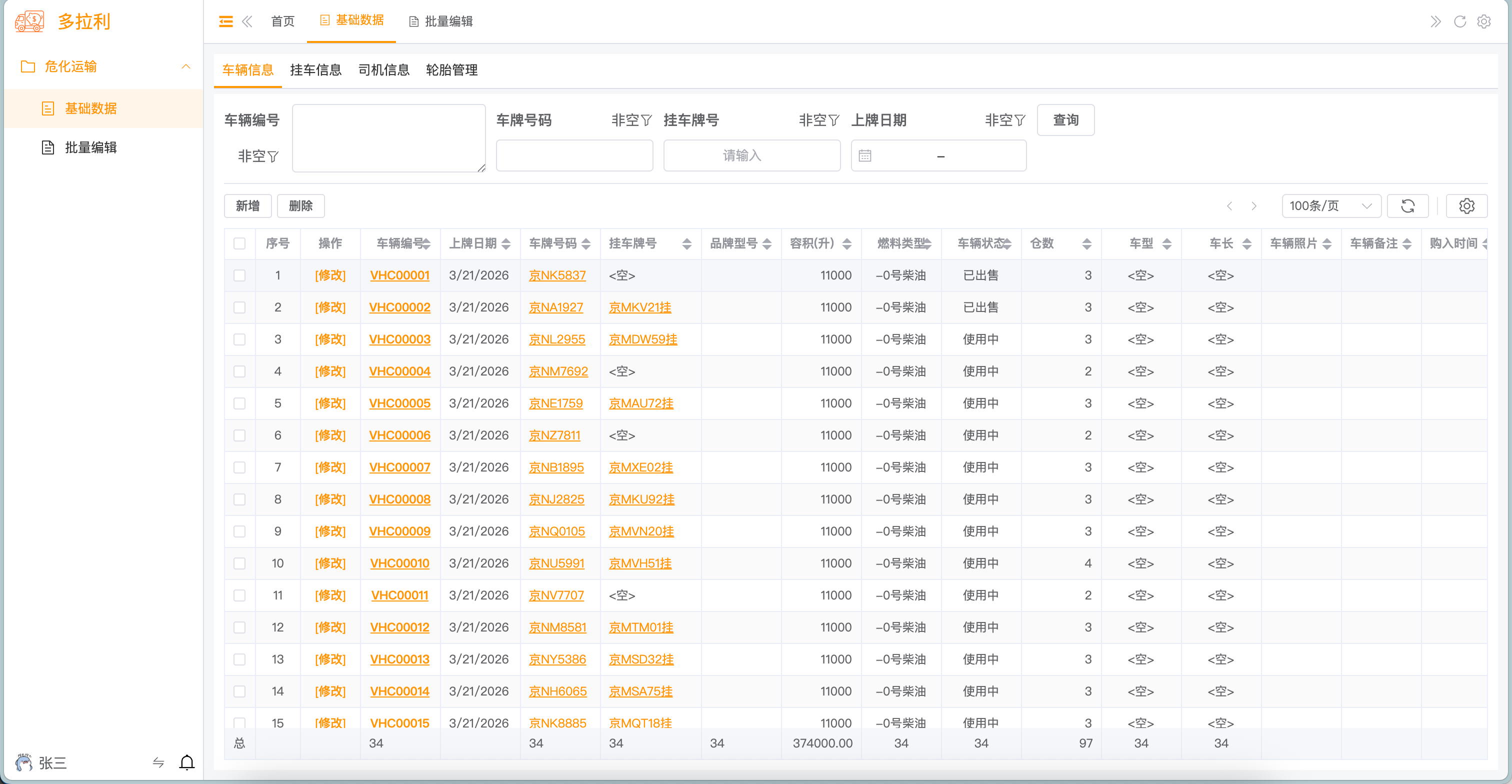Switch to the 挂车信息 tab
This screenshot has height=784, width=1512.
(316, 70)
